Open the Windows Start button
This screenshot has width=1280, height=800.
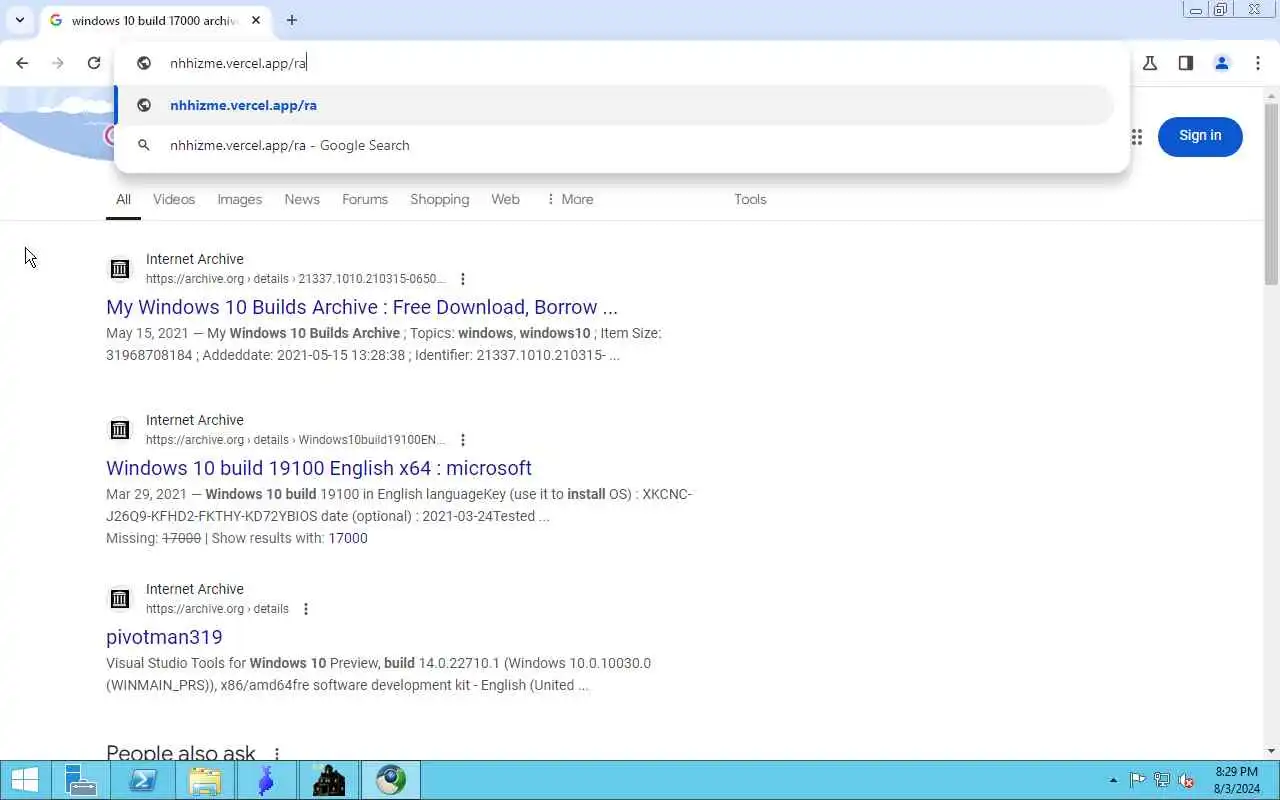(25, 780)
